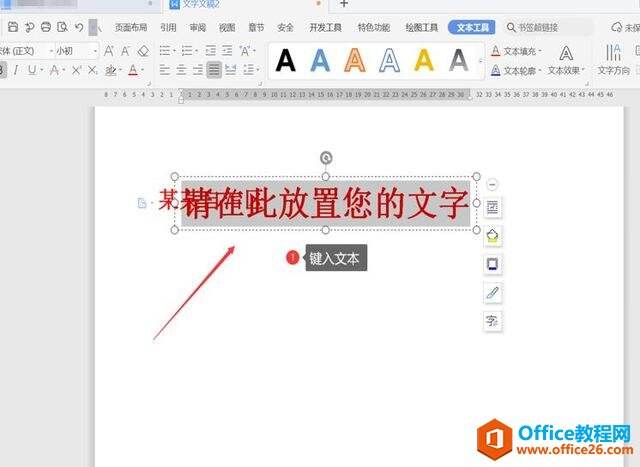640x467 pixels.
Task: Click the Print icon in quick access toolbar
Action: click(x=46, y=27)
